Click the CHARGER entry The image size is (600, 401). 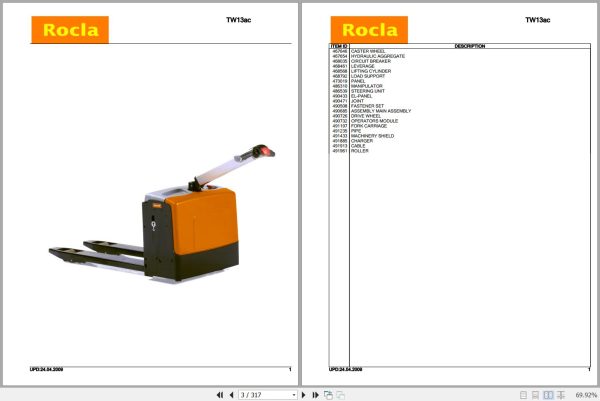point(362,140)
